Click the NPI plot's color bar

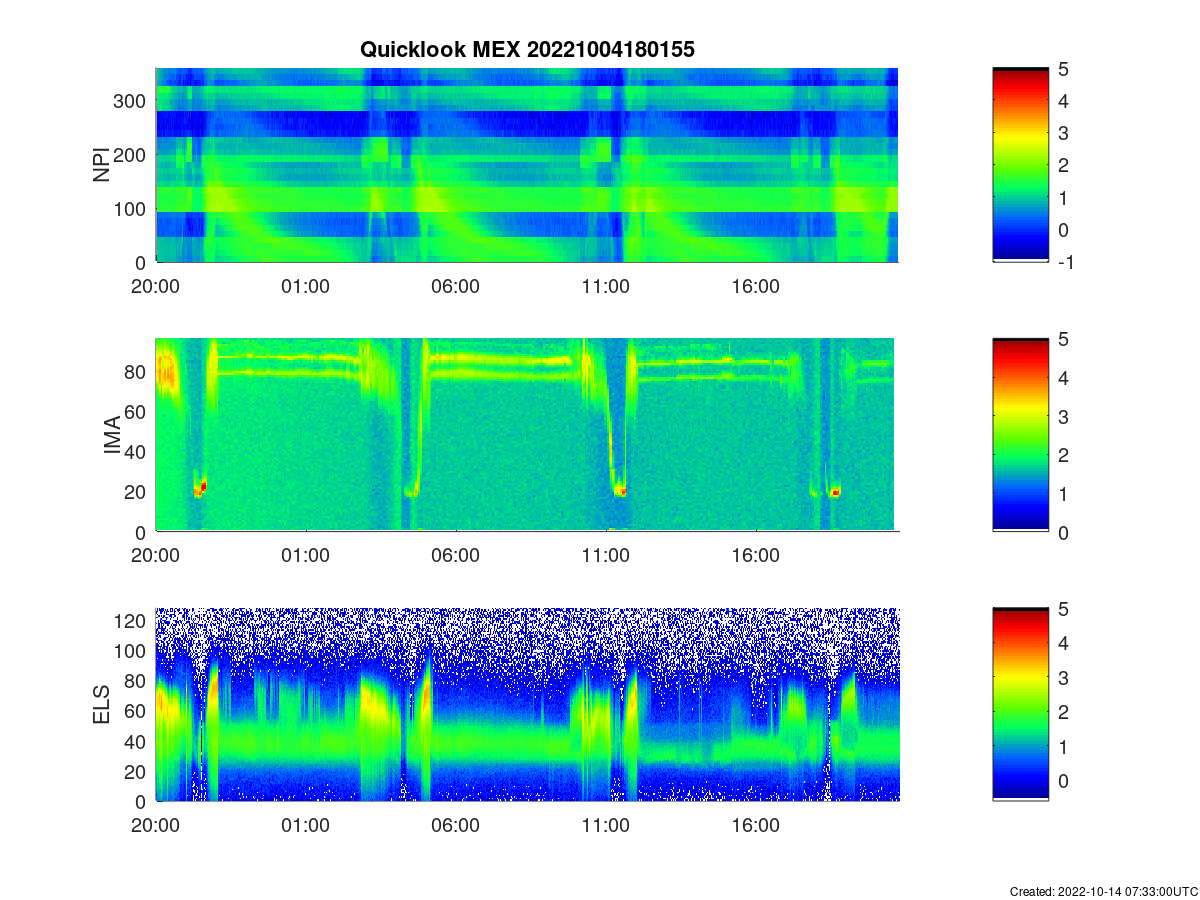coord(1020,165)
